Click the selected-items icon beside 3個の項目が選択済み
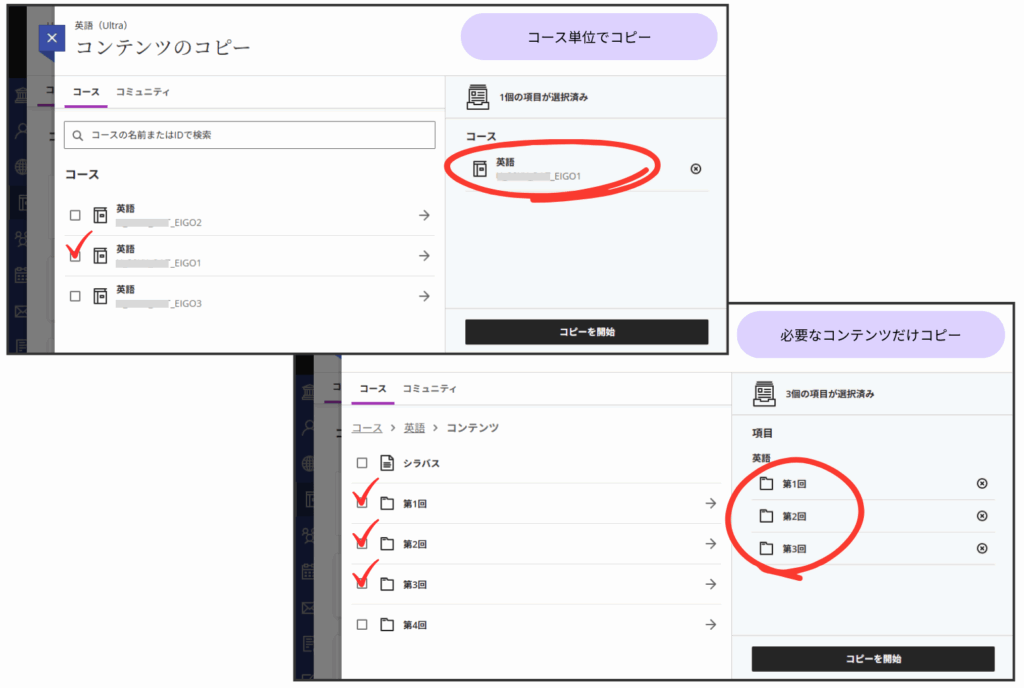Screen dimensions: 1024x688 pos(764,394)
